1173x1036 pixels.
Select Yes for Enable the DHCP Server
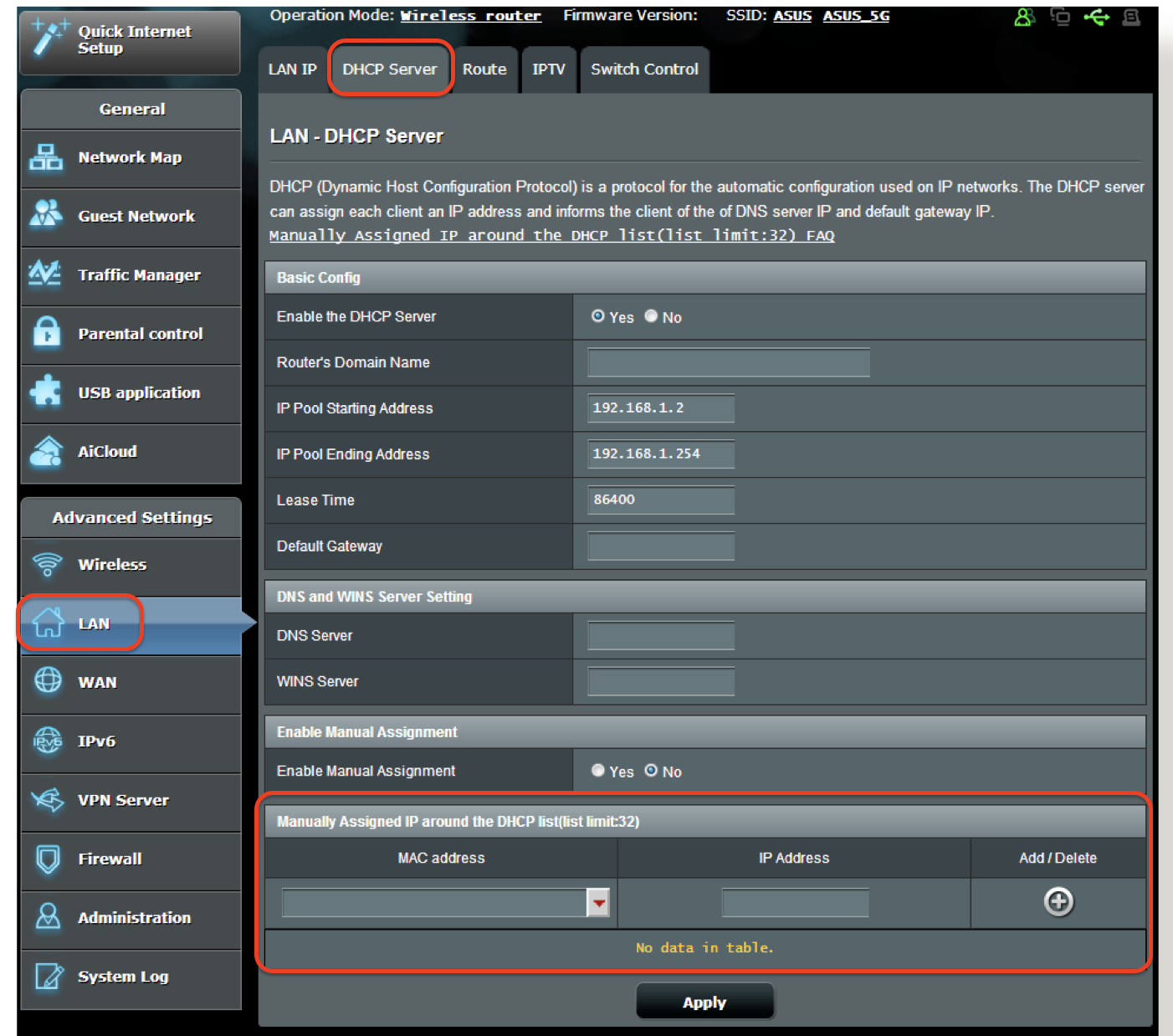[x=598, y=316]
